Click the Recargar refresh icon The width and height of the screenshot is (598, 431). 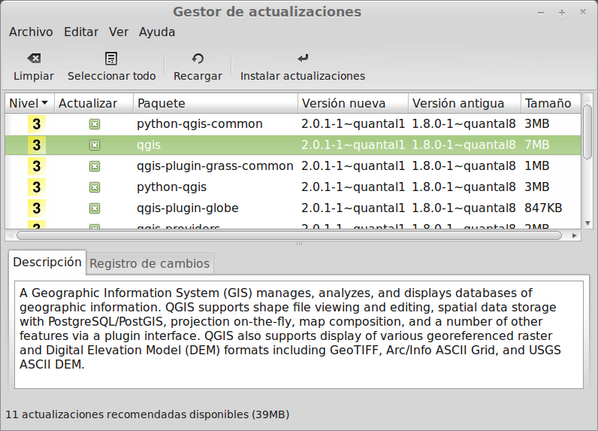[198, 58]
